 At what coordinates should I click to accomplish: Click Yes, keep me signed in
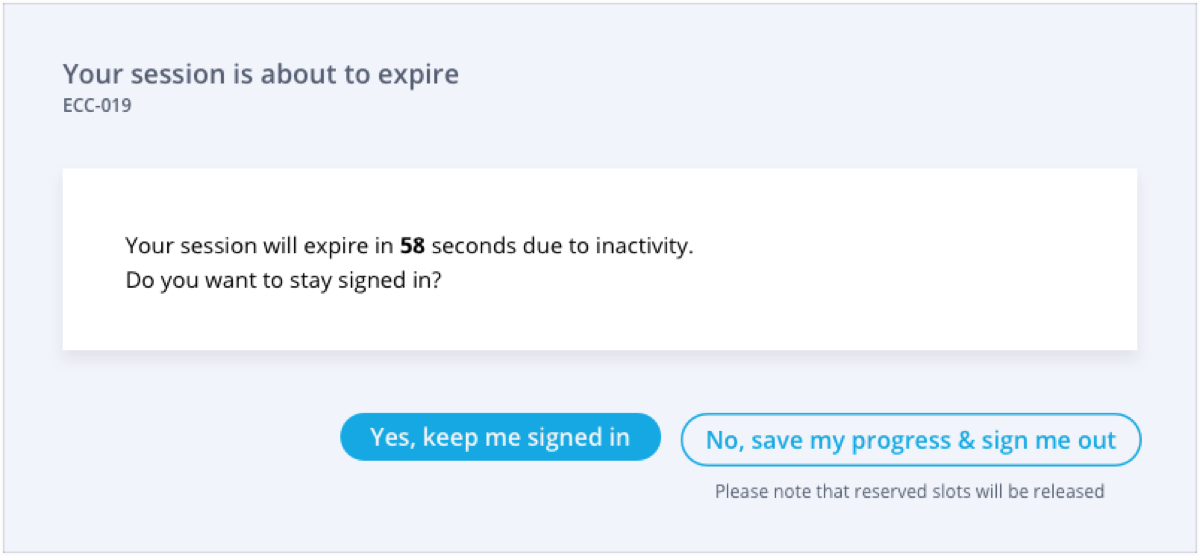click(x=500, y=437)
